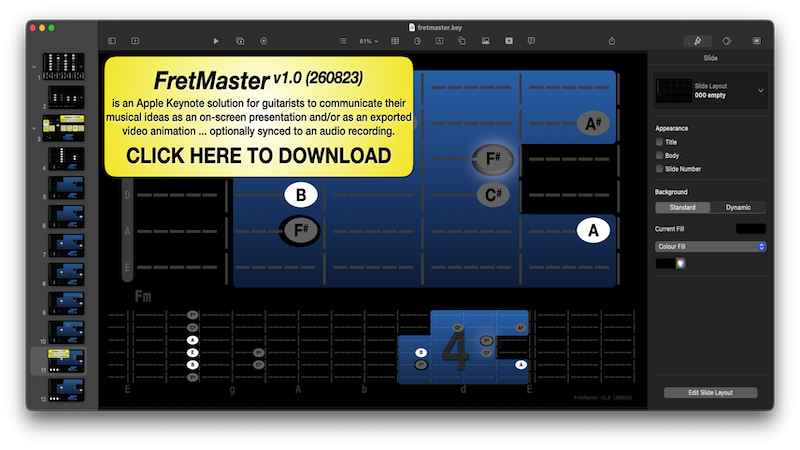The height and width of the screenshot is (450, 800).
Task: Open the Document inspector icon
Action: 757,41
